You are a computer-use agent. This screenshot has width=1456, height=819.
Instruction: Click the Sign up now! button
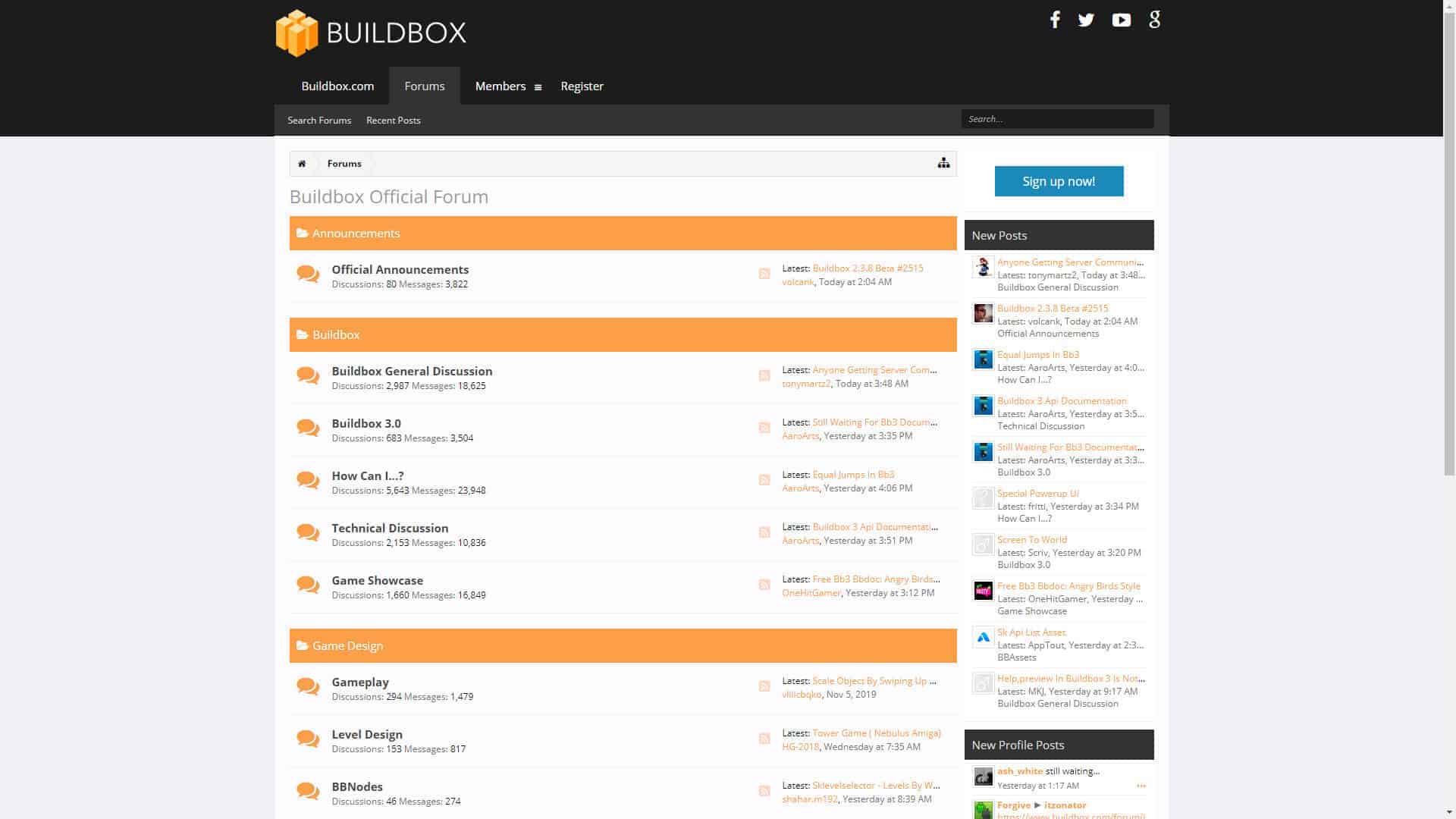click(x=1059, y=181)
